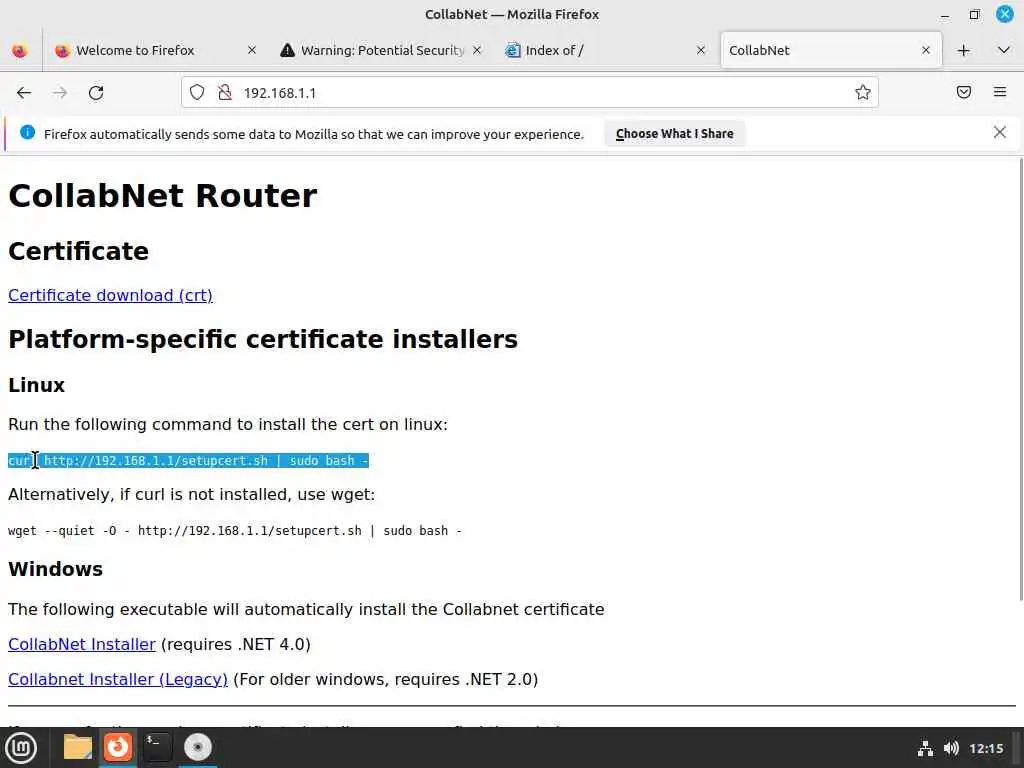The height and width of the screenshot is (768, 1024).
Task: Switch to Potential Security warning tab
Action: point(382,50)
